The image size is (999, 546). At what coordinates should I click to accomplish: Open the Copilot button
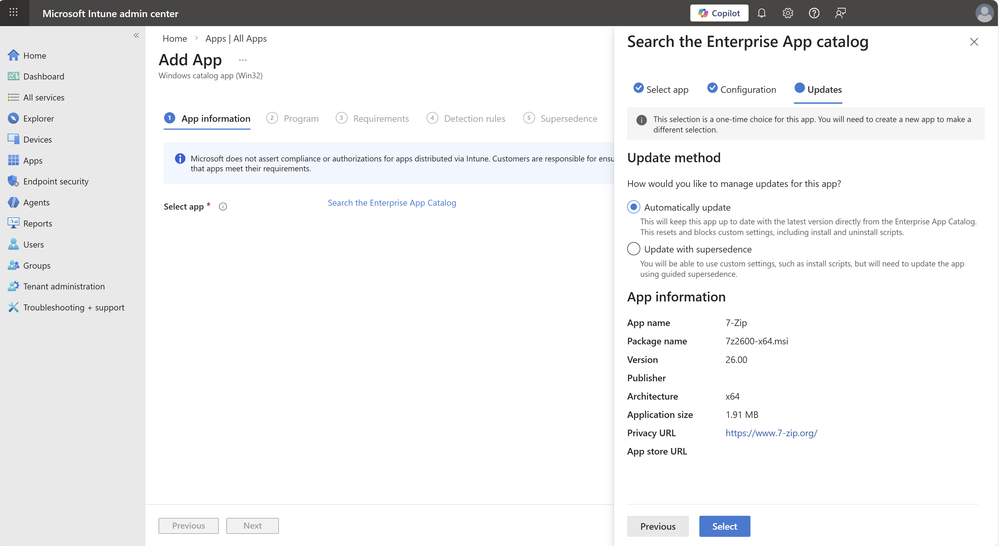pyautogui.click(x=719, y=13)
